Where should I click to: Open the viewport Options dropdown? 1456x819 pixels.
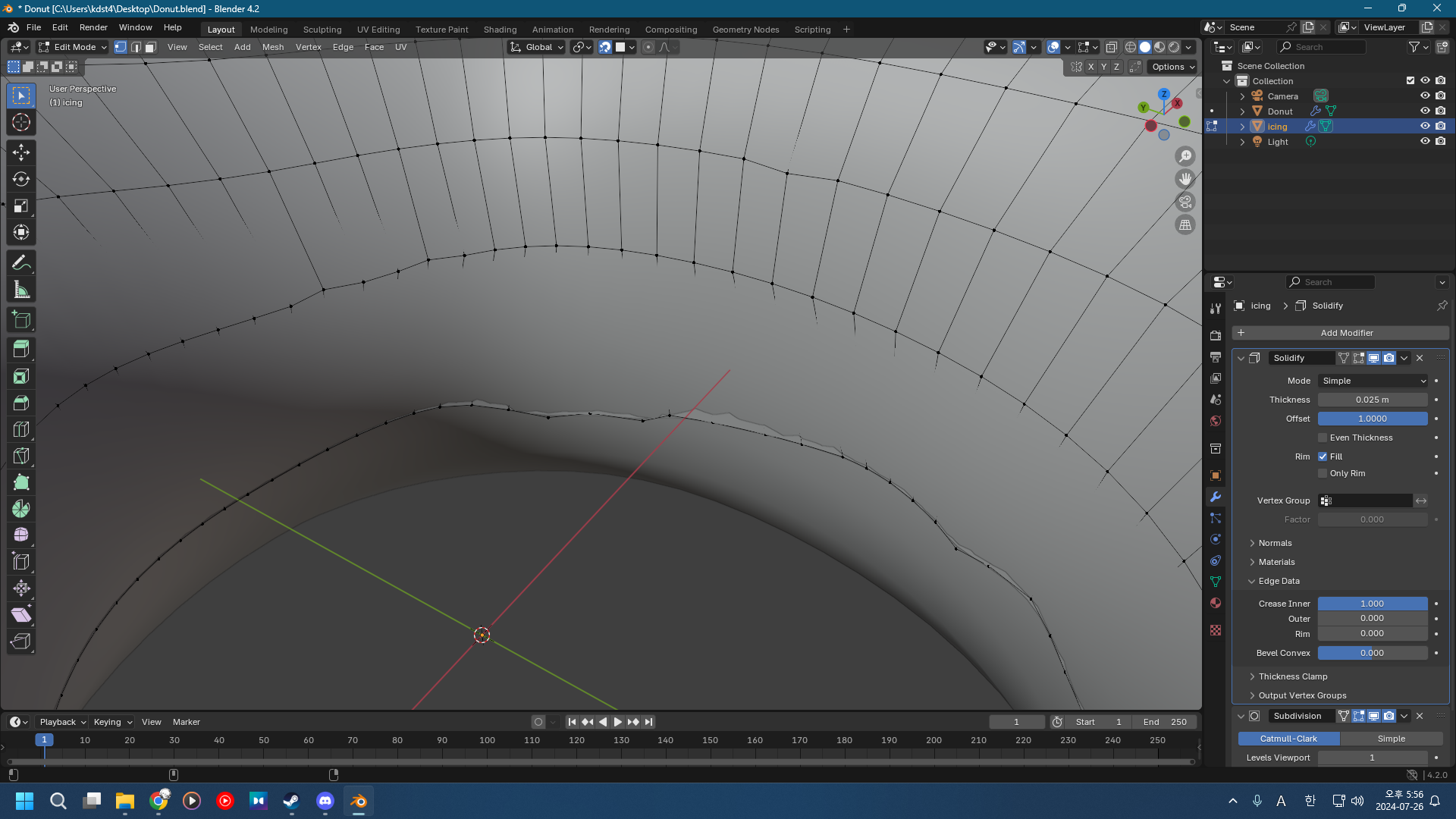1173,67
